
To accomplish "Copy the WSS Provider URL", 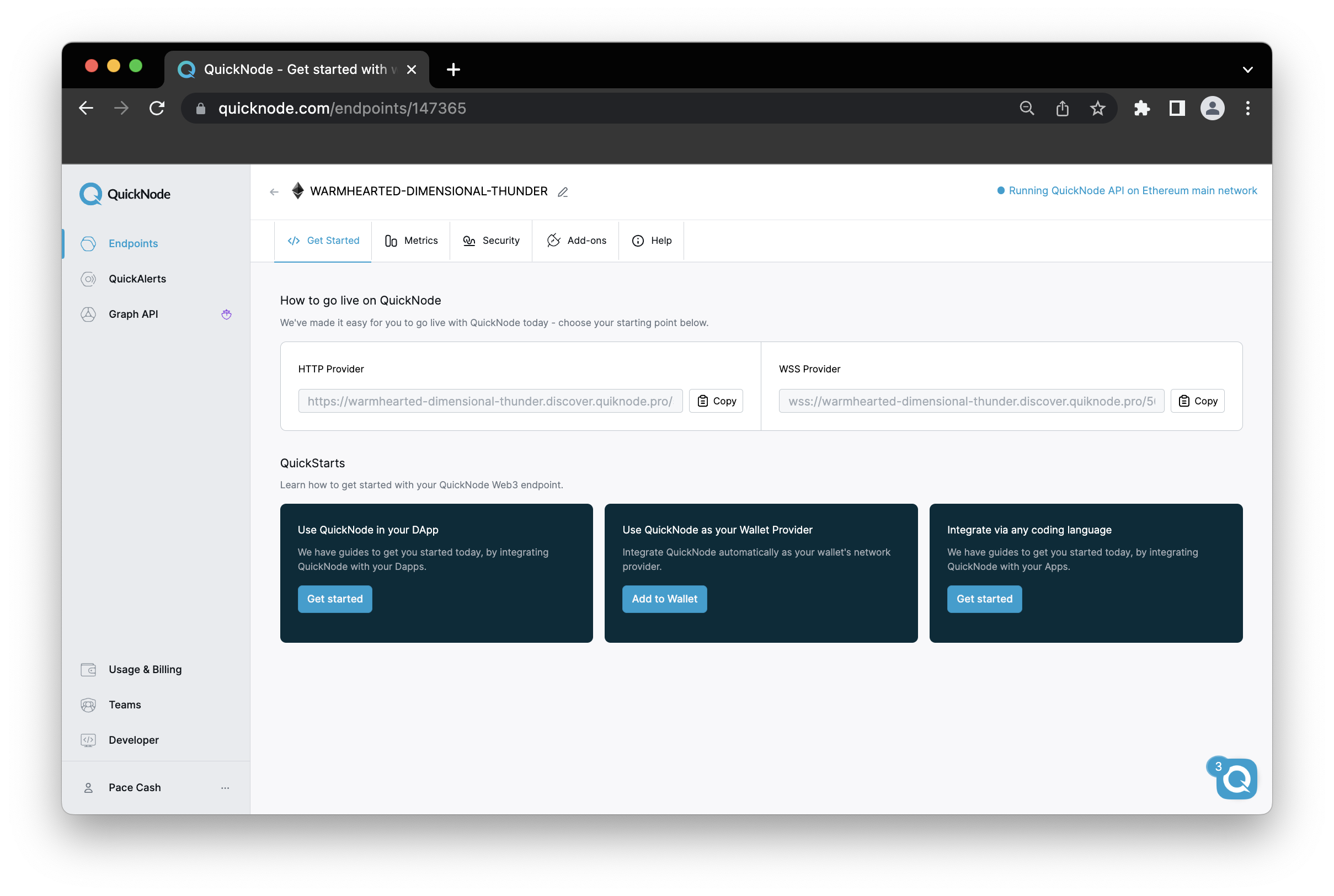I will click(1198, 401).
